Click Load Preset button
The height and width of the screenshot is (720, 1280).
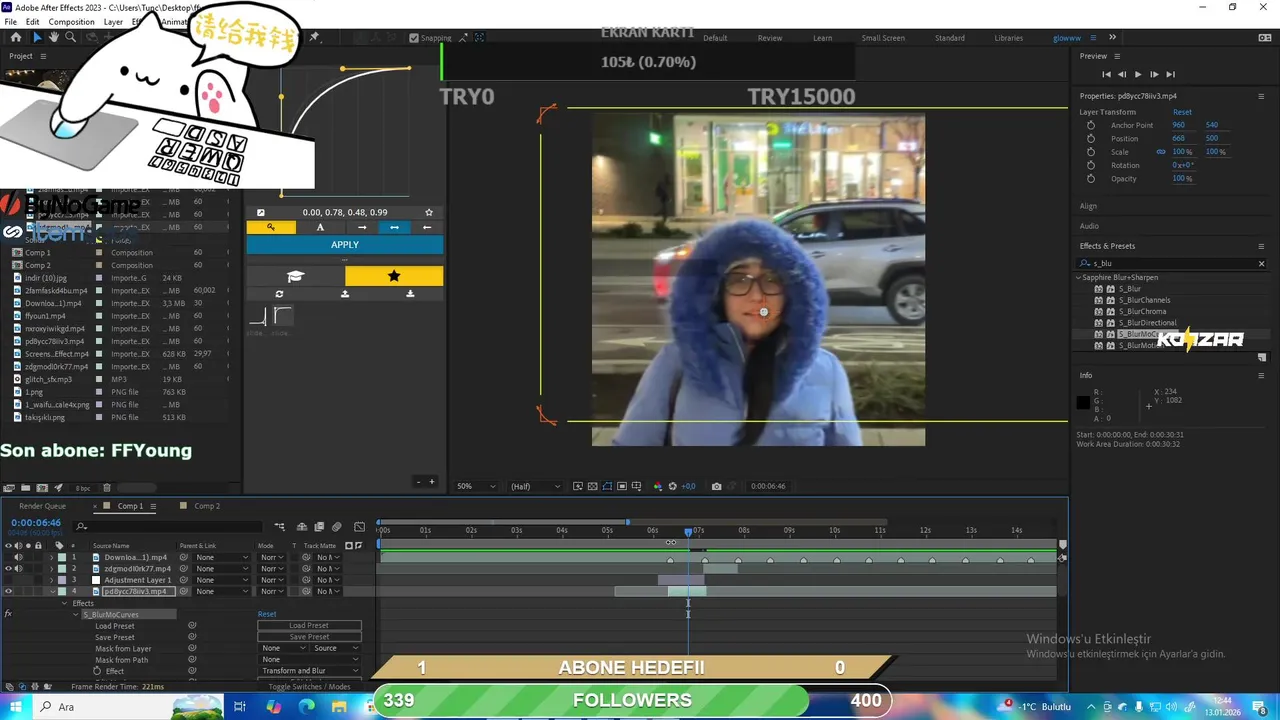pos(309,626)
